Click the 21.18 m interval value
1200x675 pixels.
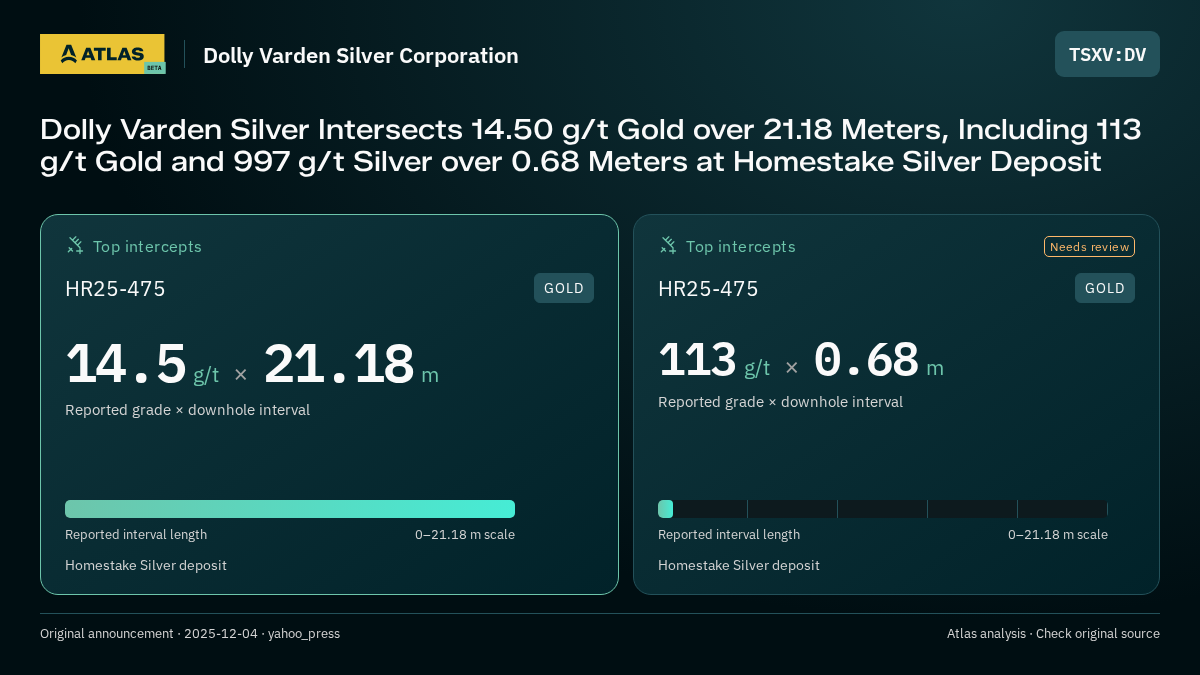pos(351,365)
